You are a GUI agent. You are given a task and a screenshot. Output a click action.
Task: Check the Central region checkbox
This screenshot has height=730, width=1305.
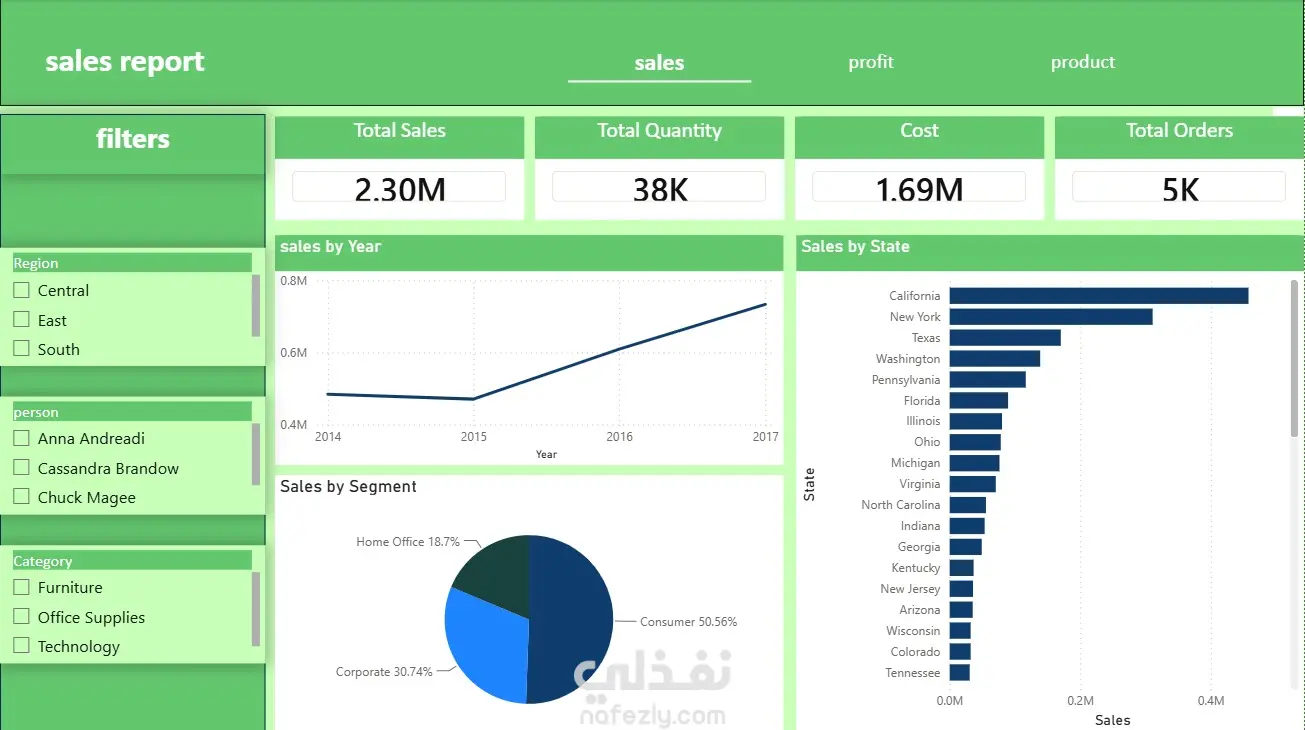click(x=21, y=290)
